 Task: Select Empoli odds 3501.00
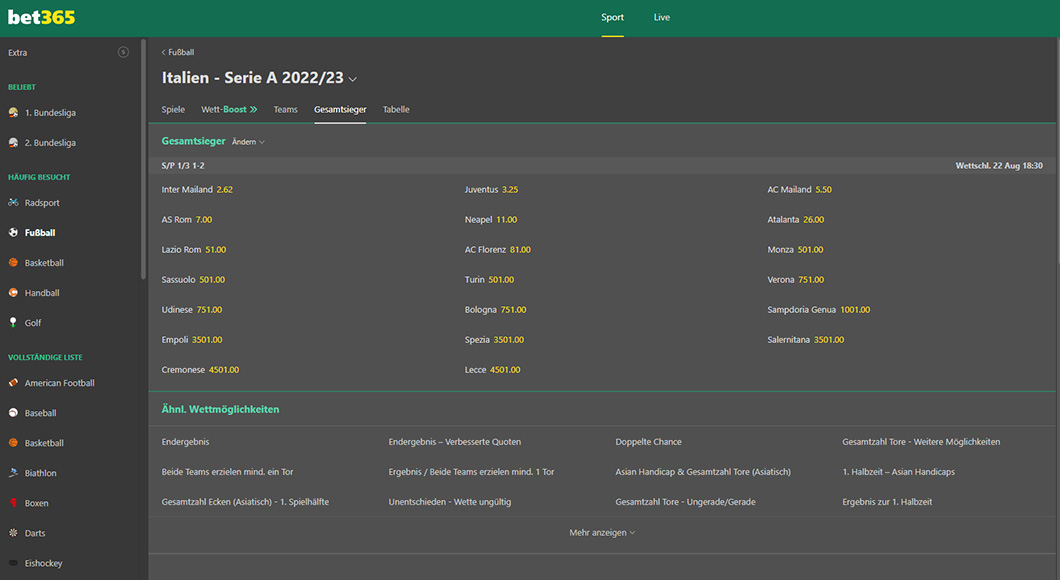click(x=207, y=340)
